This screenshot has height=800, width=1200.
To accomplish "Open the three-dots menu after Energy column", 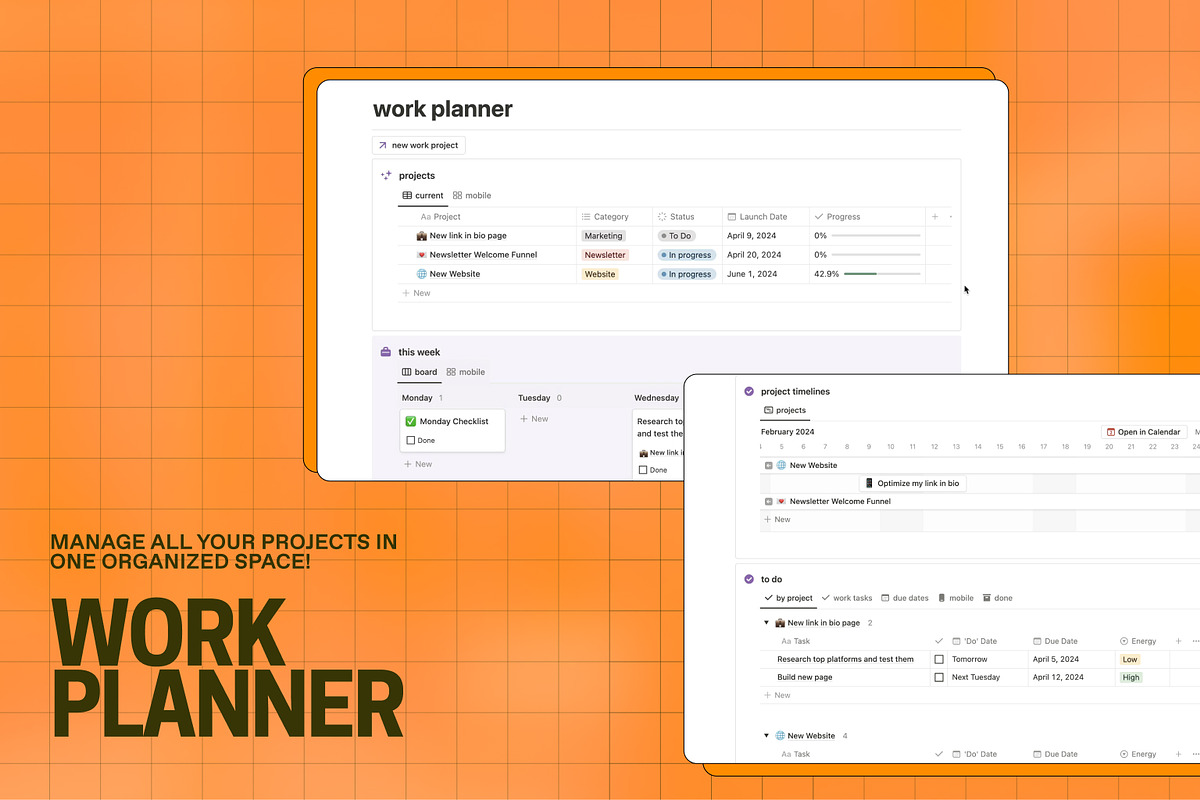I will (1195, 641).
